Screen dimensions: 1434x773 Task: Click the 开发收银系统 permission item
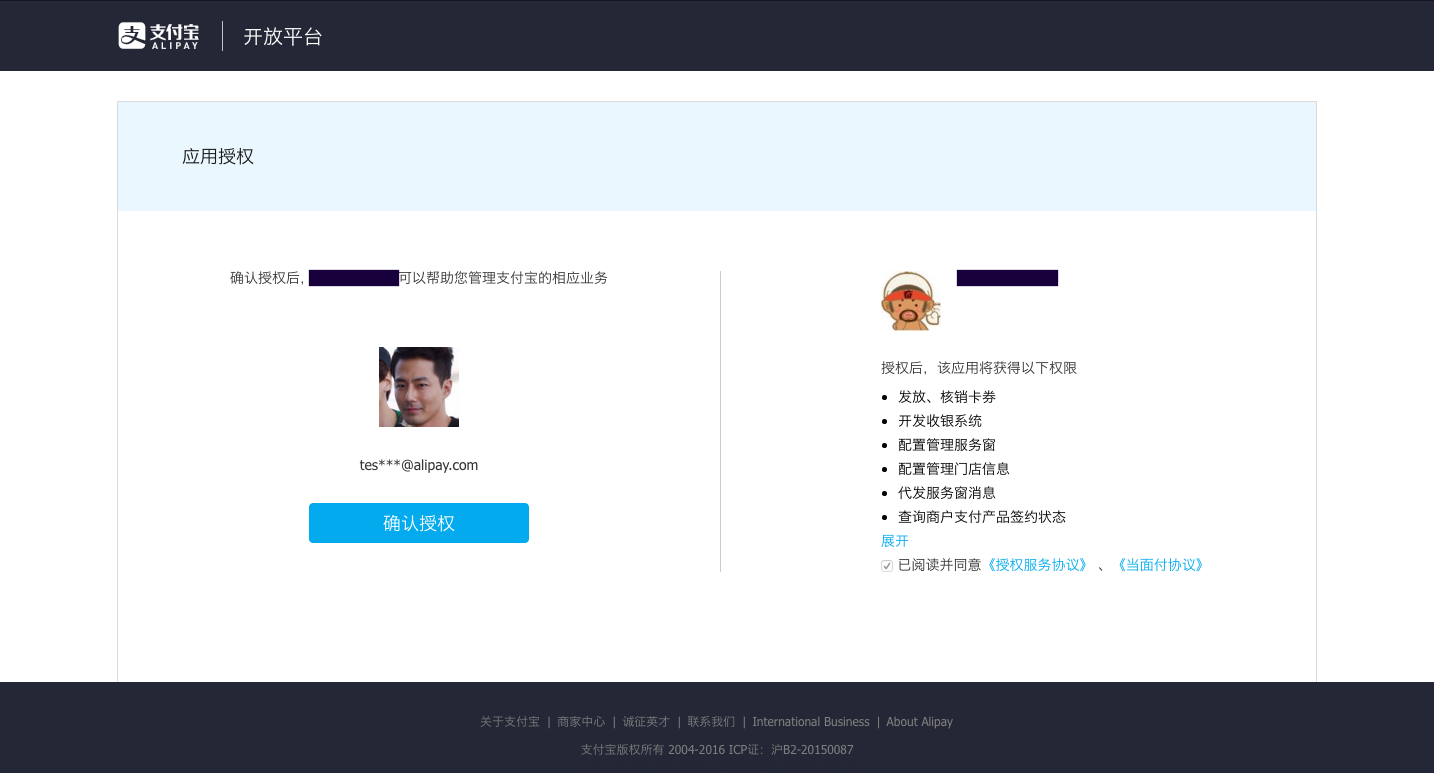(940, 421)
